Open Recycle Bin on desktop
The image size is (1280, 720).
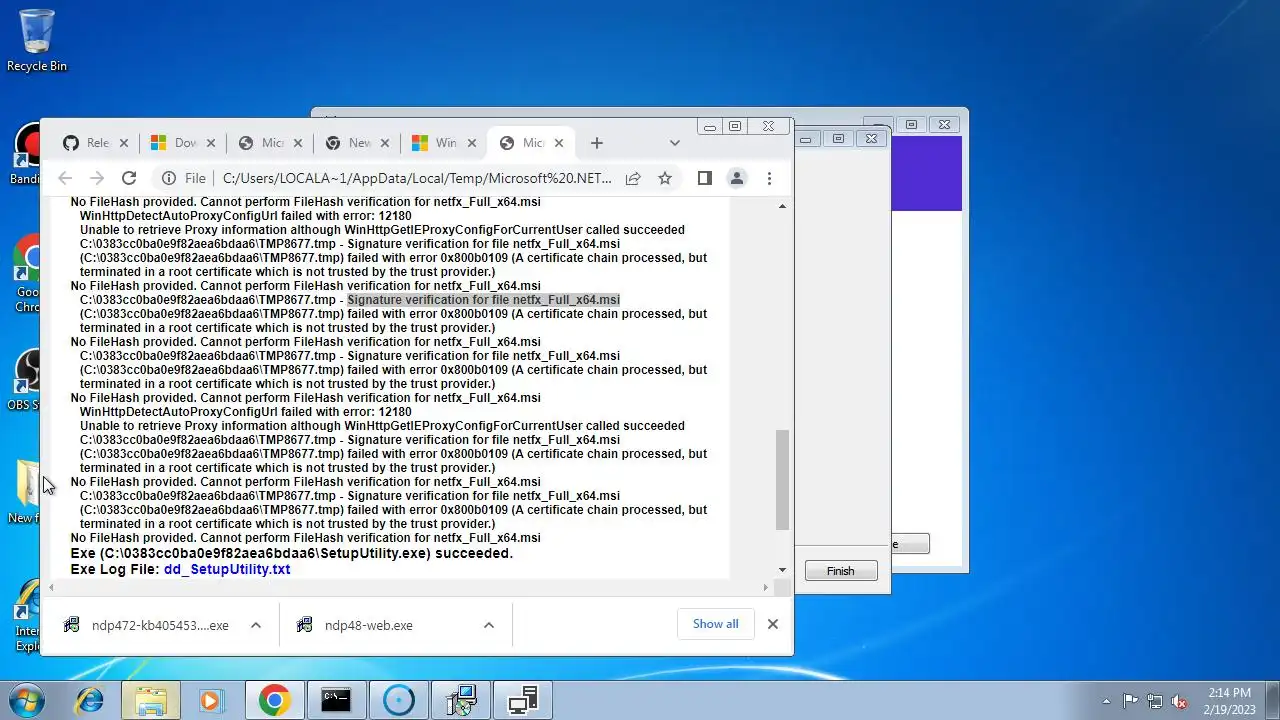(x=37, y=40)
